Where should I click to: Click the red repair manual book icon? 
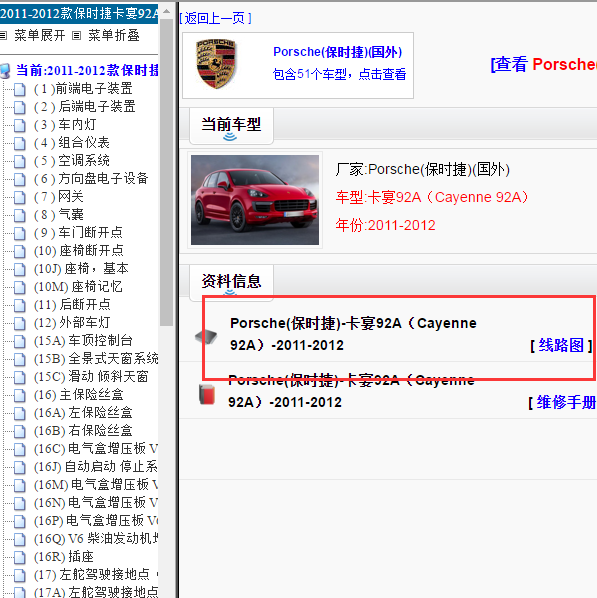207,394
